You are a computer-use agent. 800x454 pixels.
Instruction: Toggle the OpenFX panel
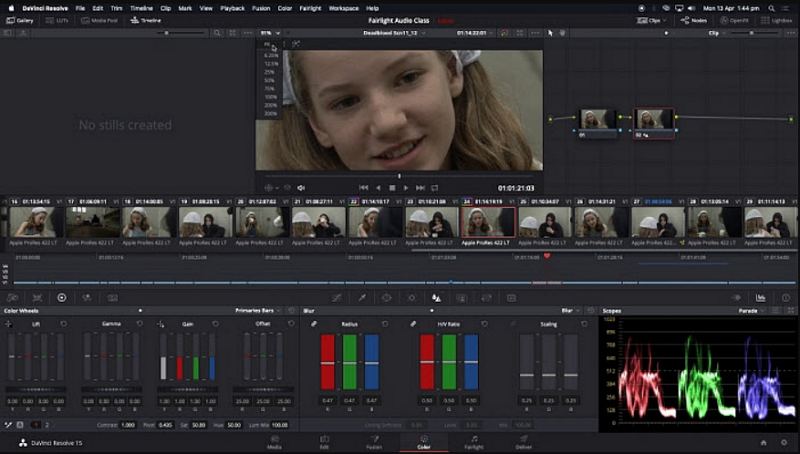click(x=735, y=20)
